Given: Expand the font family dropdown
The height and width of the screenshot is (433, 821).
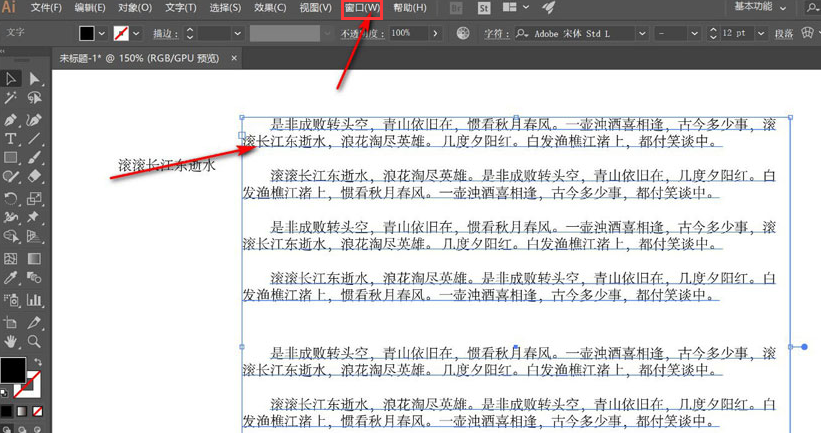Looking at the screenshot, I should (x=641, y=33).
